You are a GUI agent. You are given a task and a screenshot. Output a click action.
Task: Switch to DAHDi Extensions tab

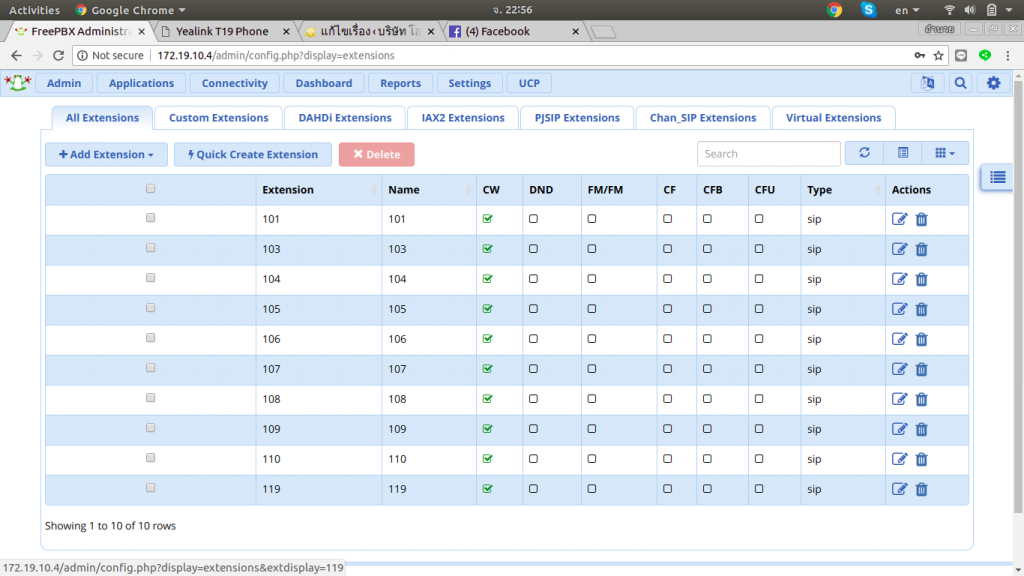(345, 118)
